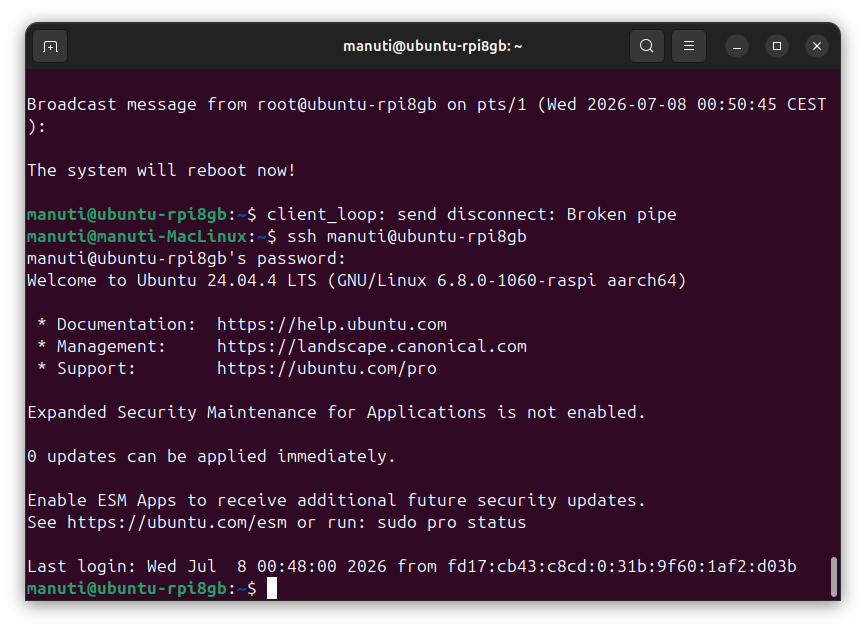Screen dimensions: 866x629
Task: Minimize the terminal window
Action: pyautogui.click(x=737, y=46)
